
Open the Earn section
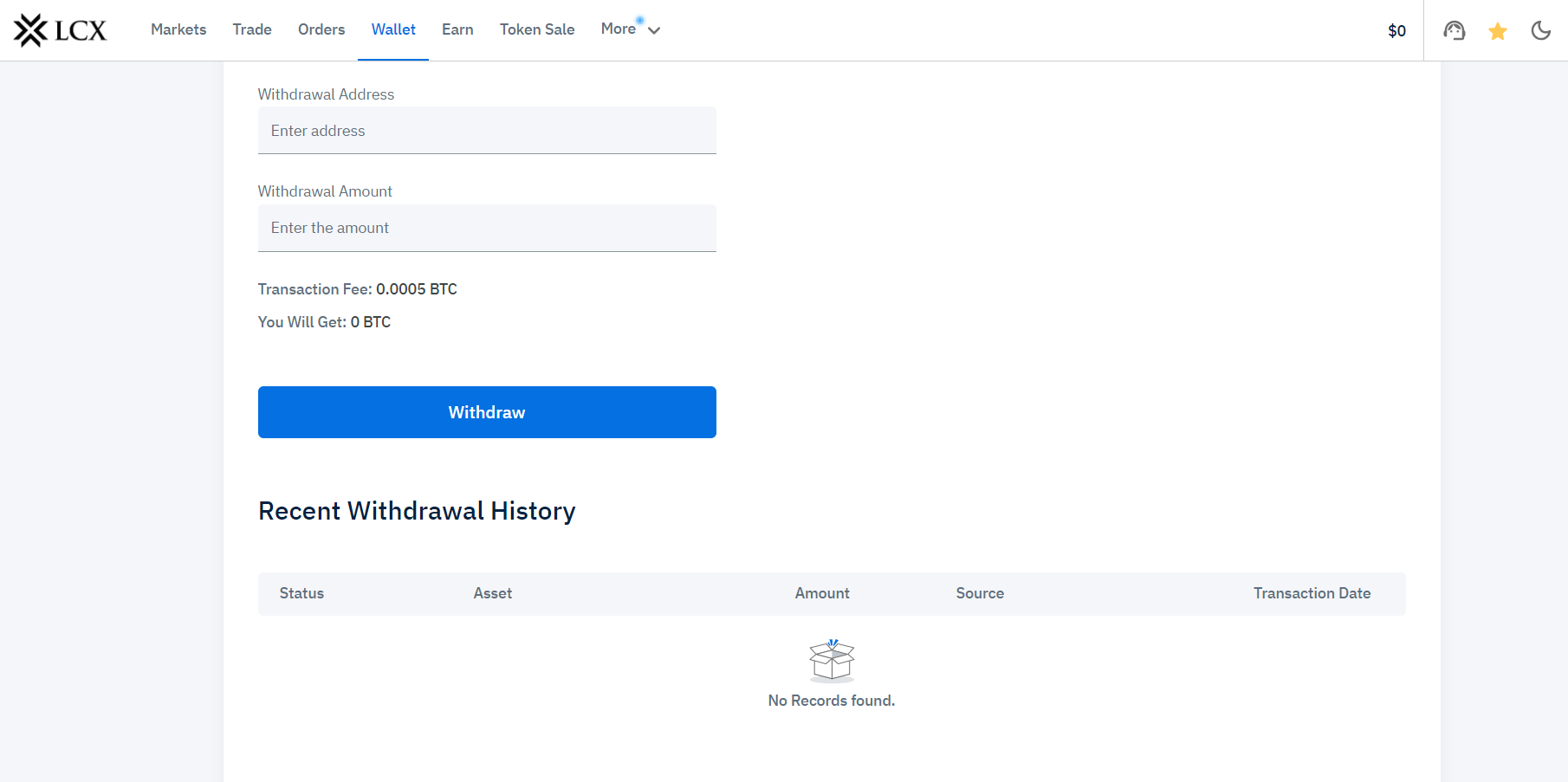coord(457,29)
